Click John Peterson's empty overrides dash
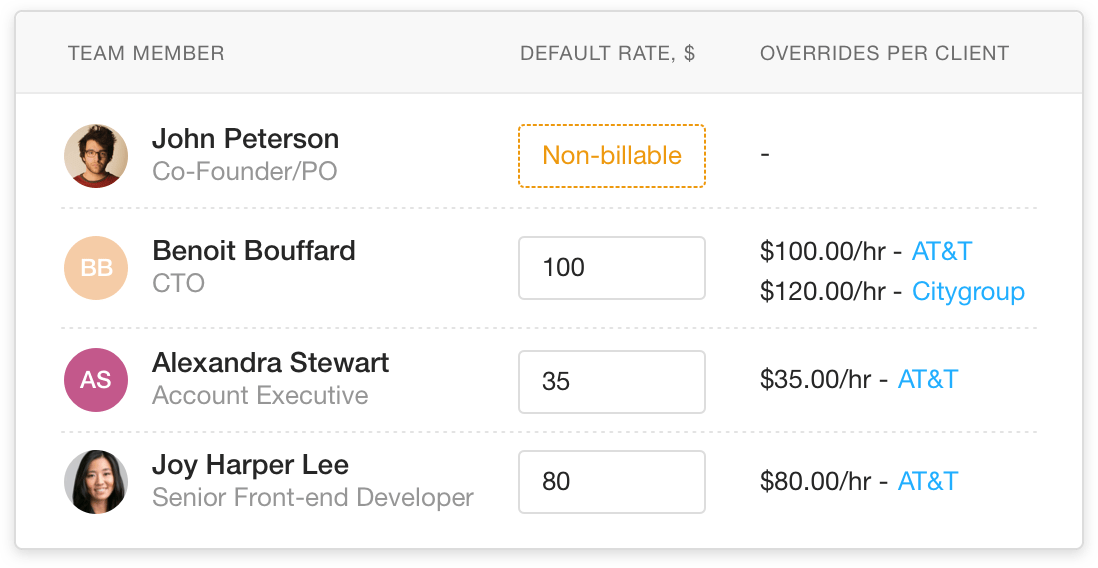Viewport: 1098px width, 568px height. coord(765,156)
